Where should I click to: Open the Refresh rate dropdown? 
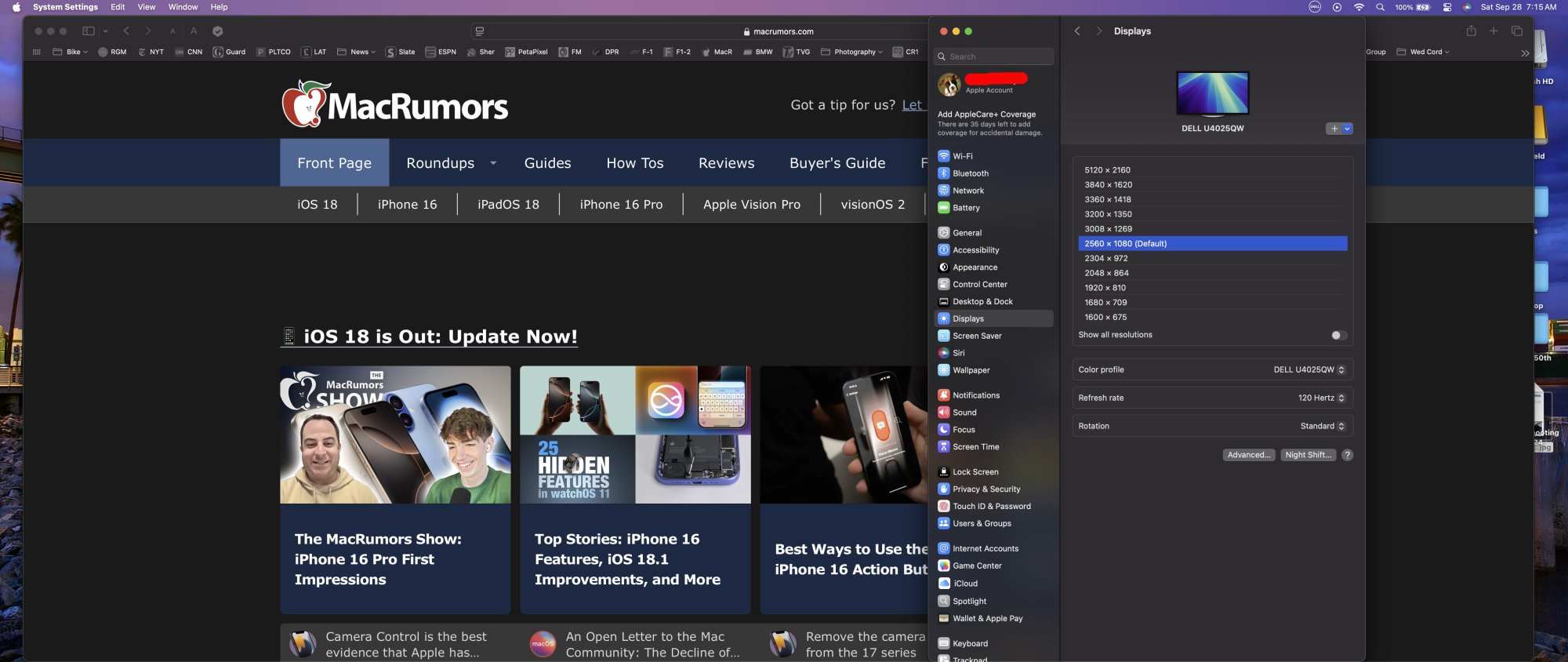point(1321,398)
